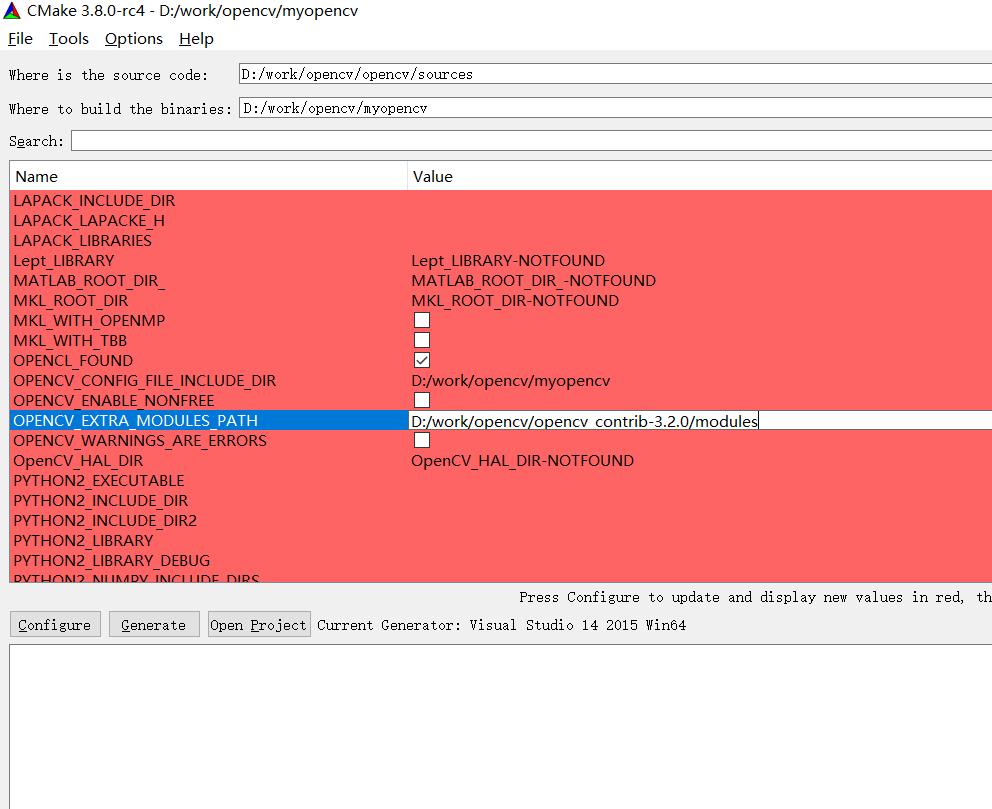Select the LAPACK_LIBRARIES entry
Viewport: 992px width, 809px height.
point(83,240)
